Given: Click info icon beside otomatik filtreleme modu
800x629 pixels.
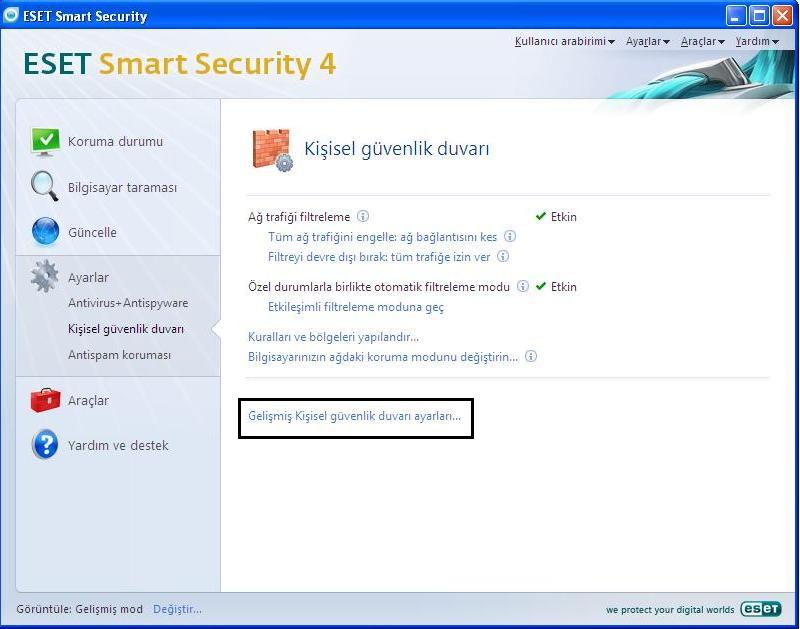Looking at the screenshot, I should click(522, 286).
